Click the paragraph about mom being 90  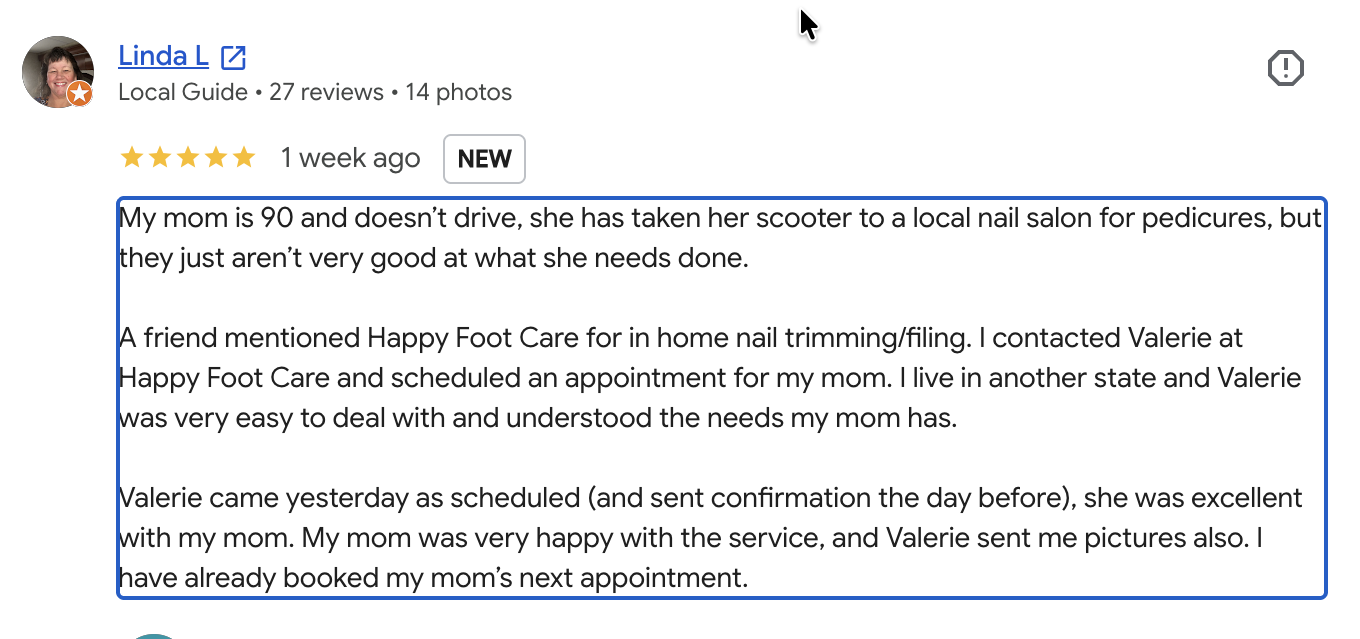pos(720,238)
